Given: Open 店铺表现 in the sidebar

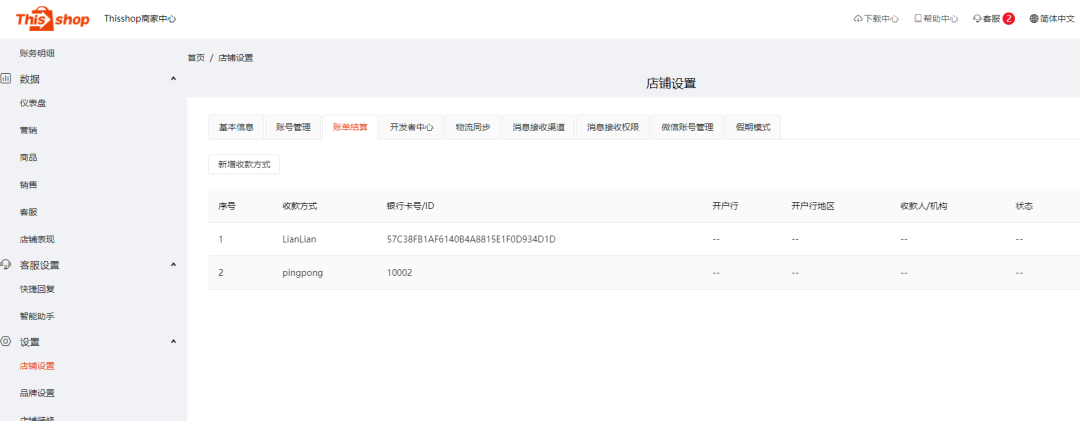Looking at the screenshot, I should point(37,240).
